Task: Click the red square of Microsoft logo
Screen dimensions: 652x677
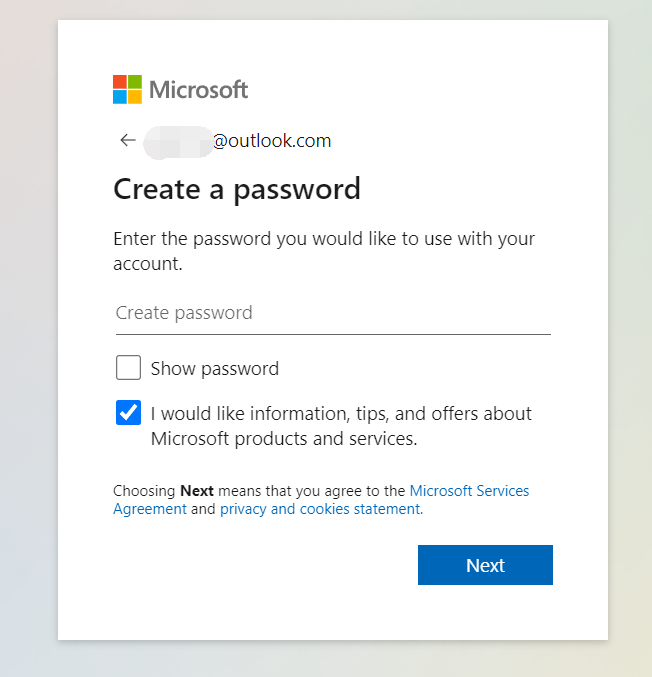Action: coord(120,82)
